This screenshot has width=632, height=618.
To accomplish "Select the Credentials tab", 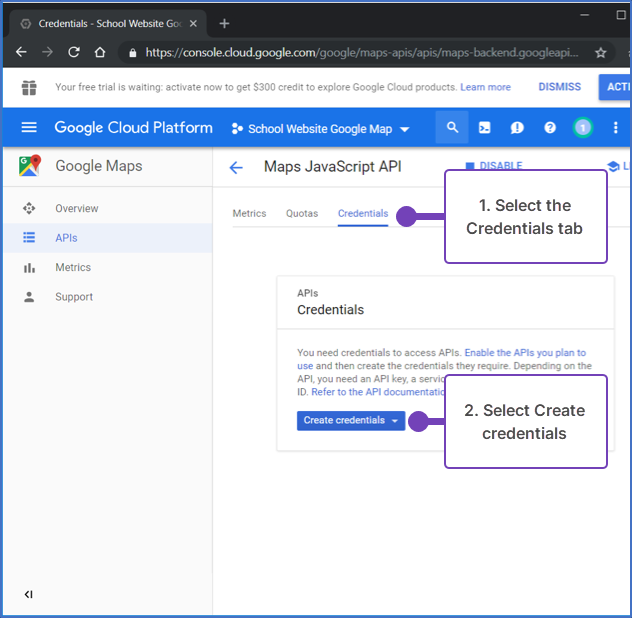I will coord(362,213).
